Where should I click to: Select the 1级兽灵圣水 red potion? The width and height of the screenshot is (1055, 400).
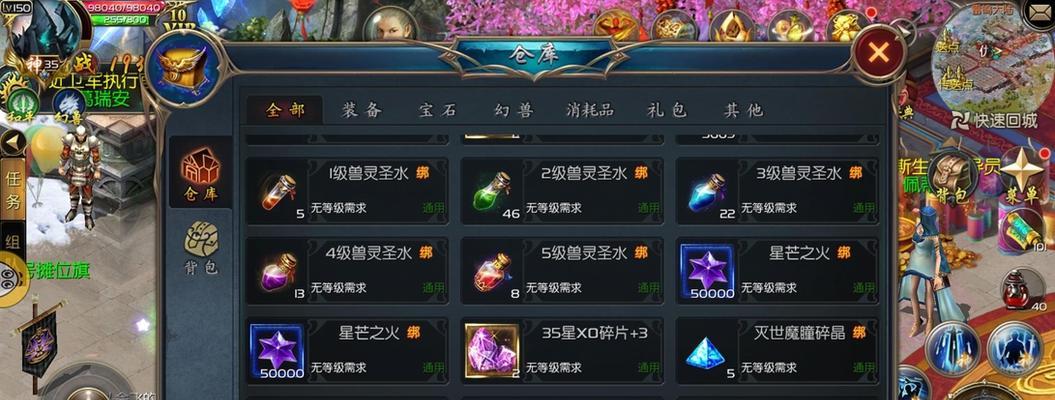click(x=347, y=192)
